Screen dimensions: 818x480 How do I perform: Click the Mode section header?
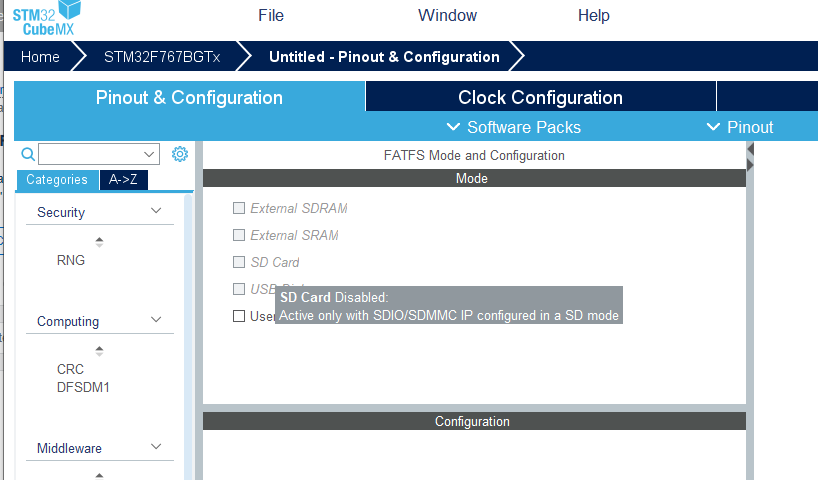click(x=474, y=178)
